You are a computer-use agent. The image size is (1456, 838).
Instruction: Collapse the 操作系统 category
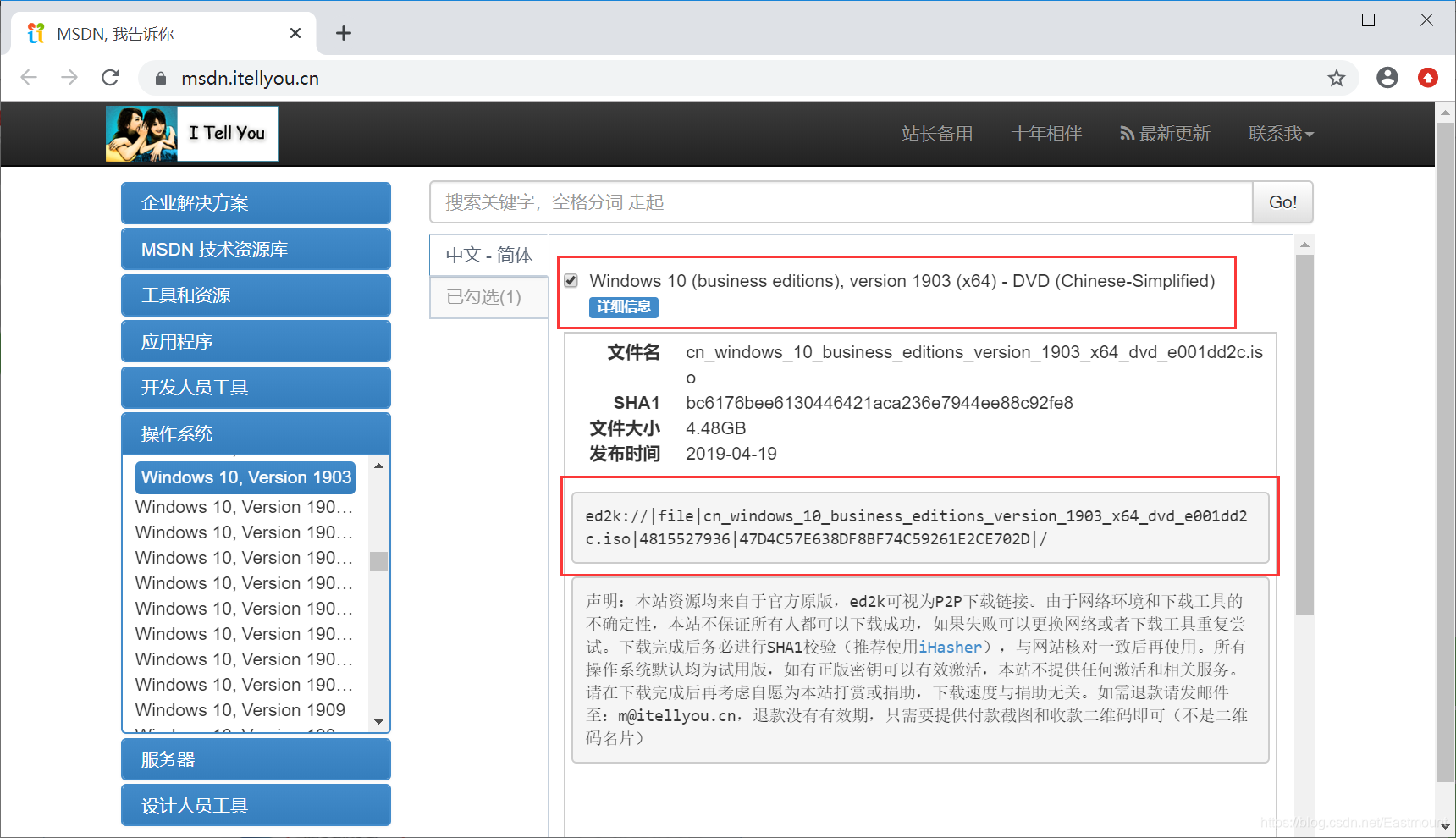tap(256, 433)
